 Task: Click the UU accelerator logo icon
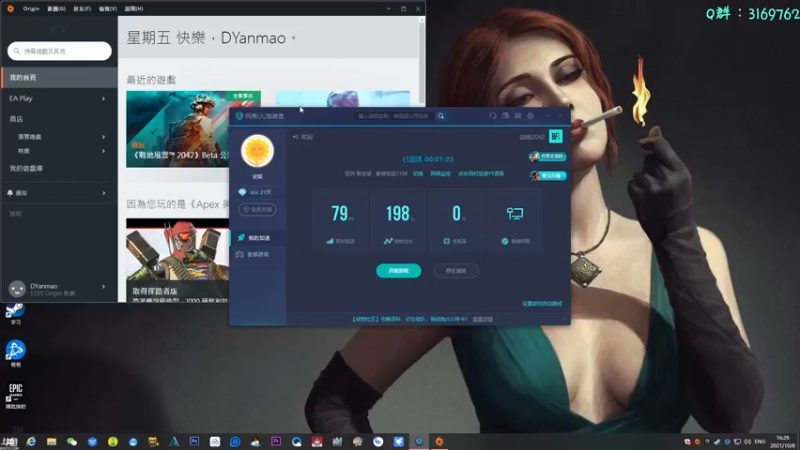[239, 116]
